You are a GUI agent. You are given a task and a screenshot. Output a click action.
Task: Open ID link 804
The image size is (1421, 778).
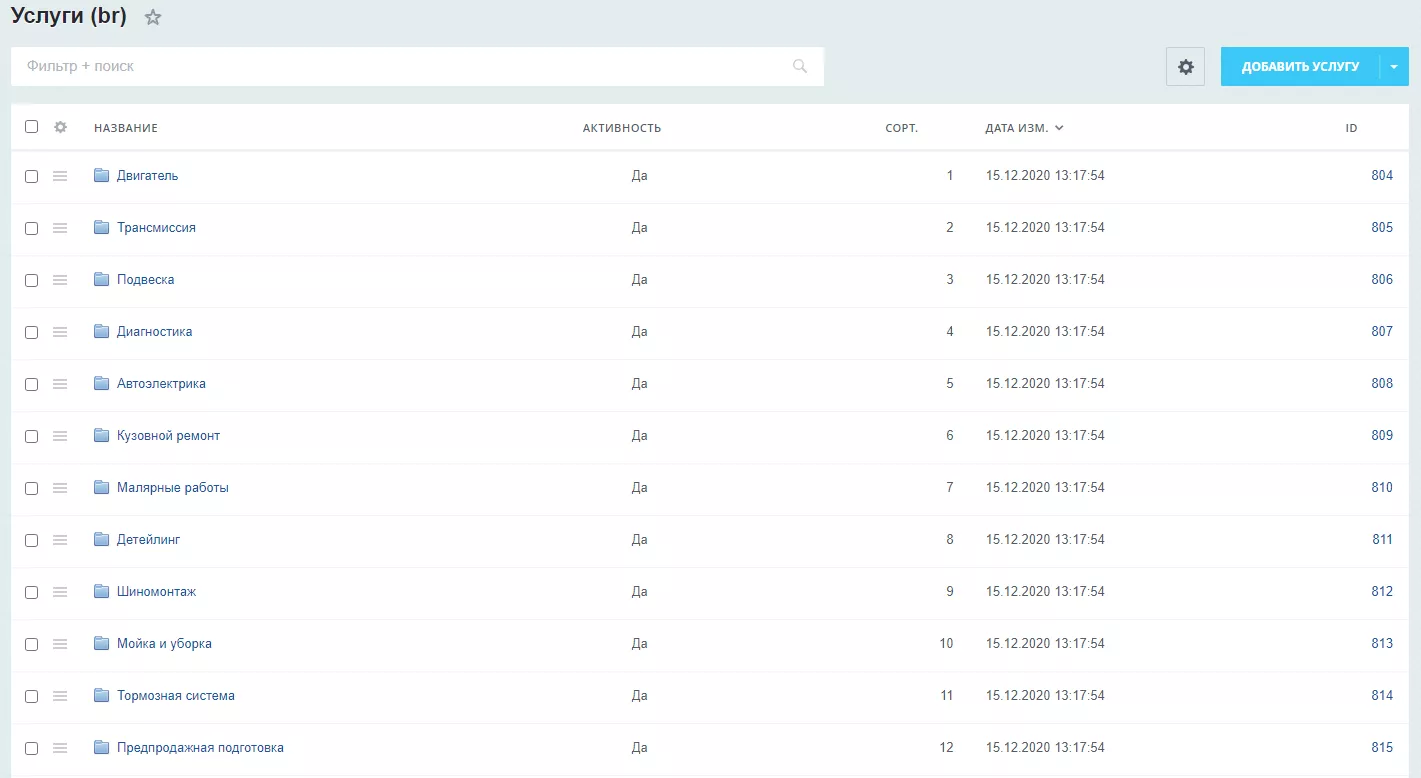(x=1382, y=176)
